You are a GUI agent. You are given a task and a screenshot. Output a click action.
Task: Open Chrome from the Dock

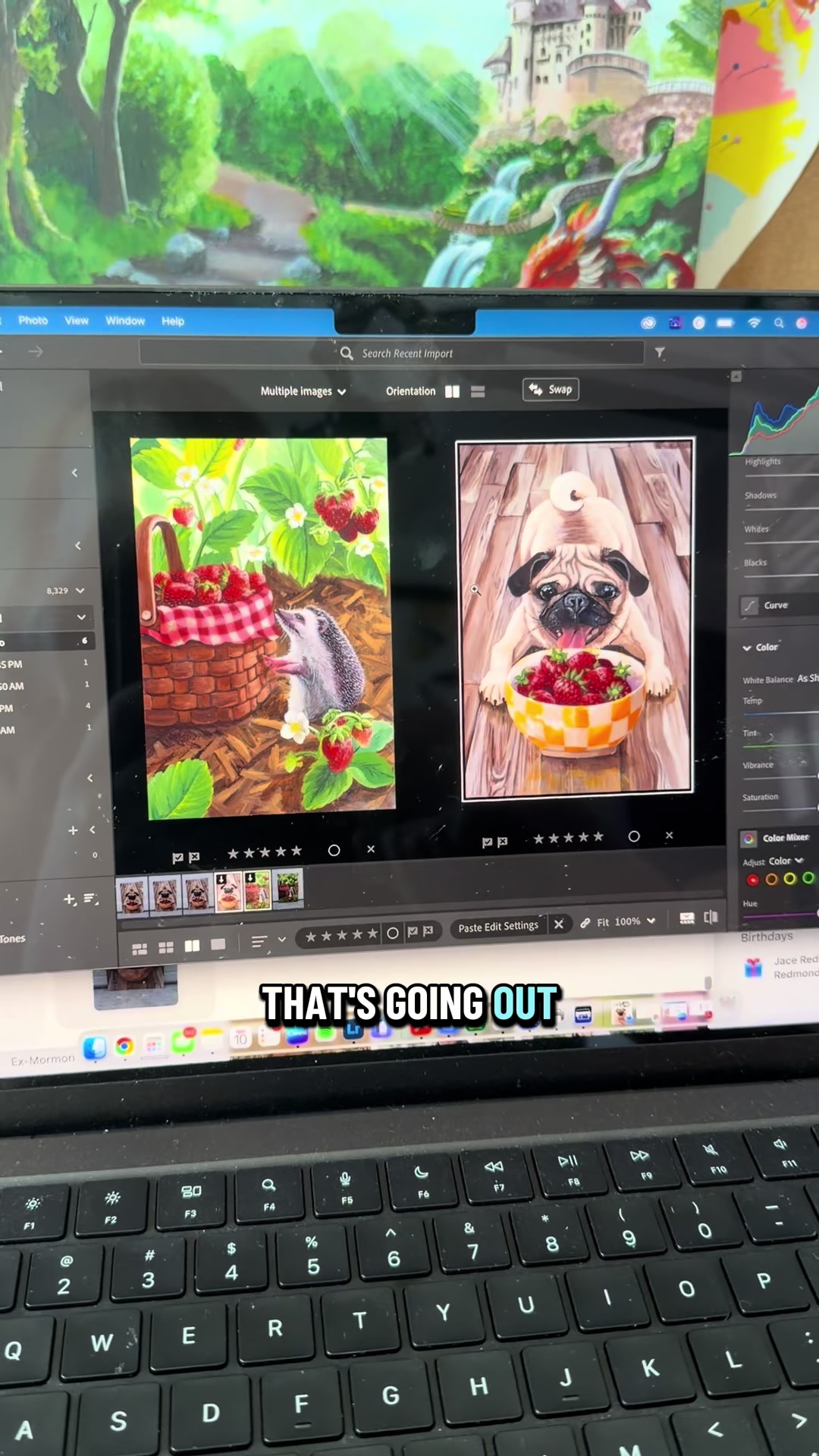point(124,1046)
